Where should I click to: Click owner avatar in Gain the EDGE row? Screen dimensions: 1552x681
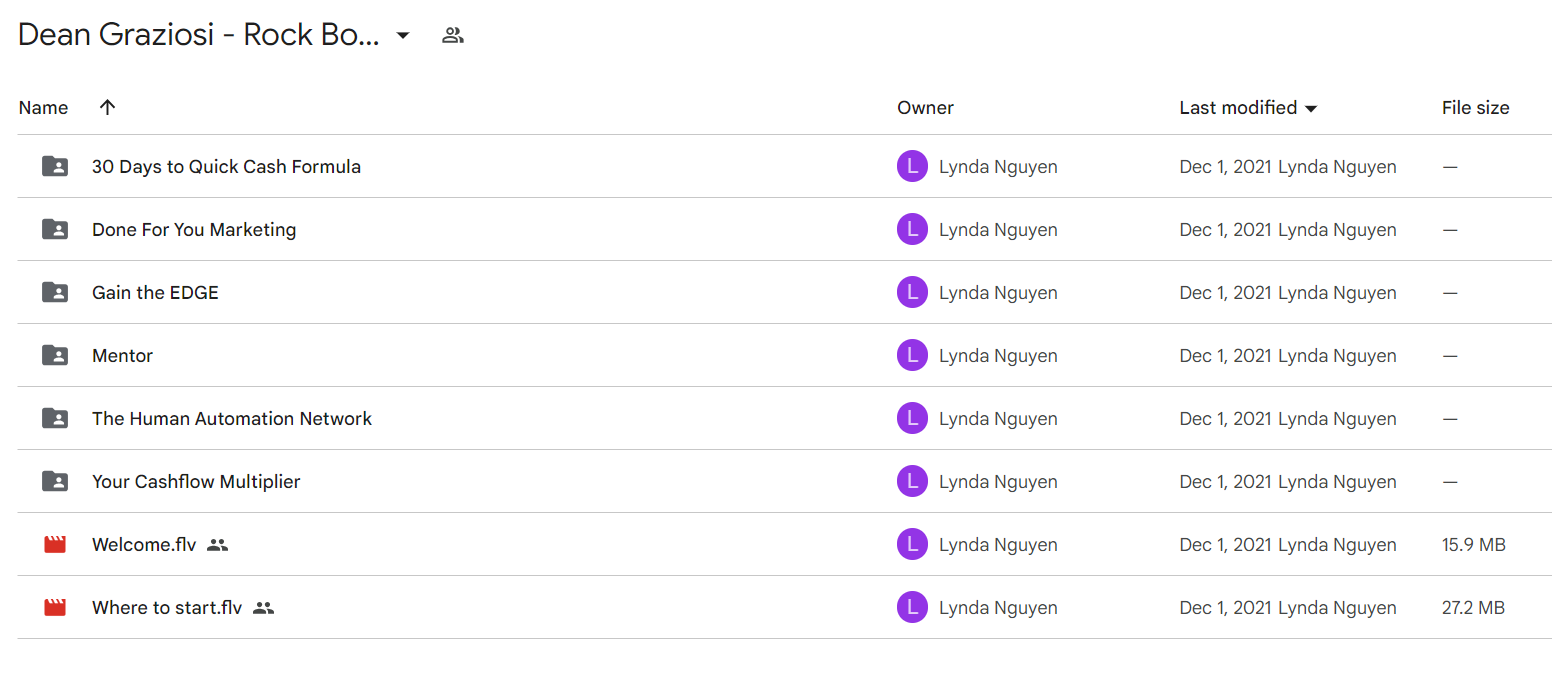[x=912, y=293]
